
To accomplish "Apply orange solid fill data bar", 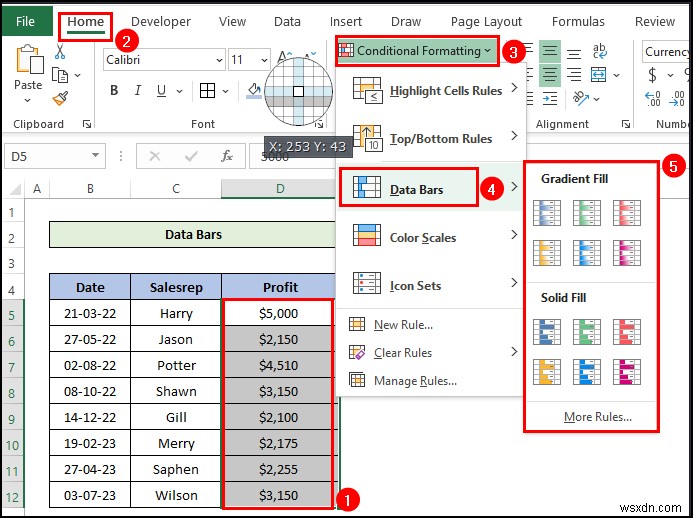I will (547, 372).
